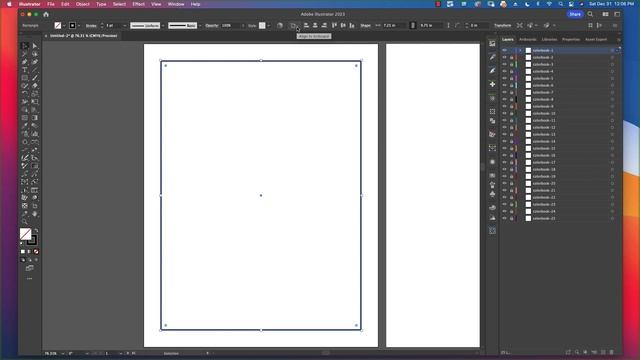
Task: Hide layer colorbook-16 with its eye icon
Action: click(504, 156)
